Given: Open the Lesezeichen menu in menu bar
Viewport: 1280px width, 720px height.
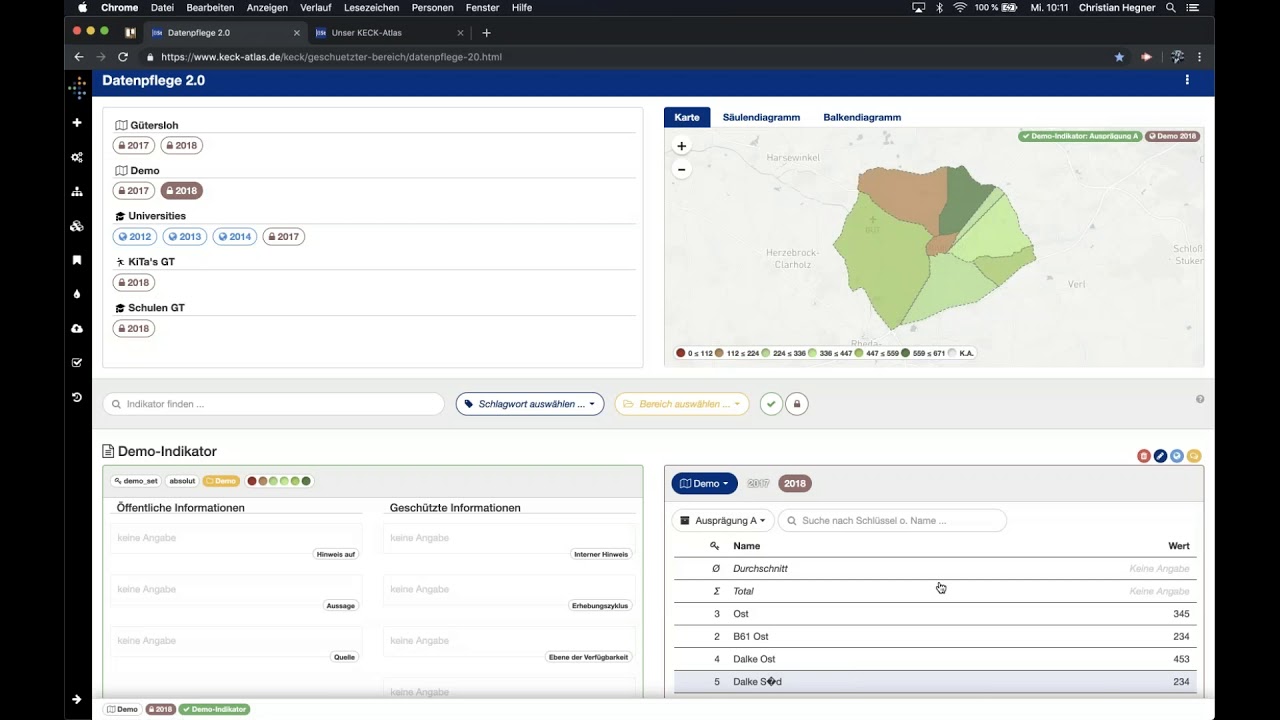Looking at the screenshot, I should pos(371,8).
